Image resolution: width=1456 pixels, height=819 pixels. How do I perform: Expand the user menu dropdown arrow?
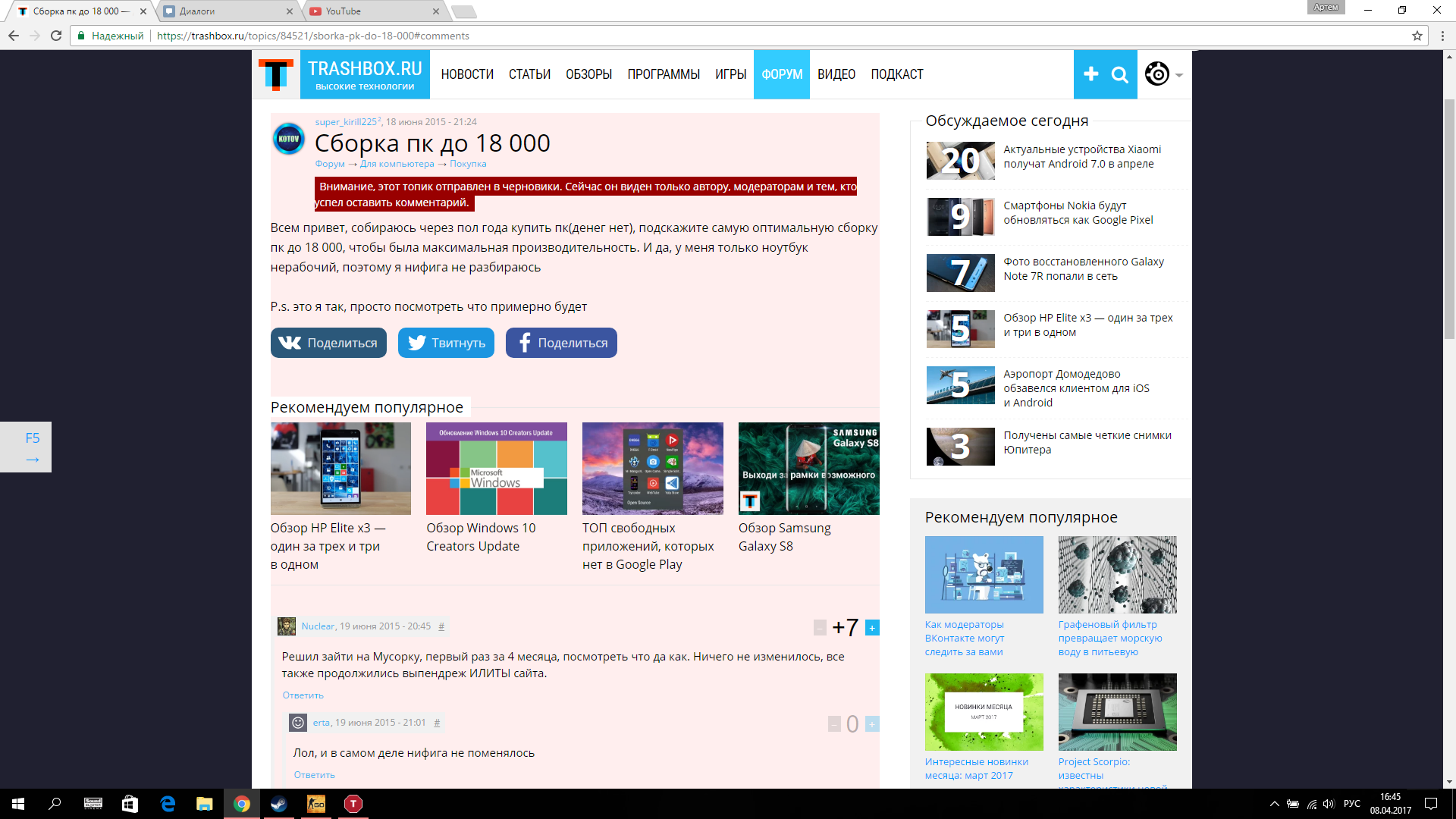coord(1179,75)
